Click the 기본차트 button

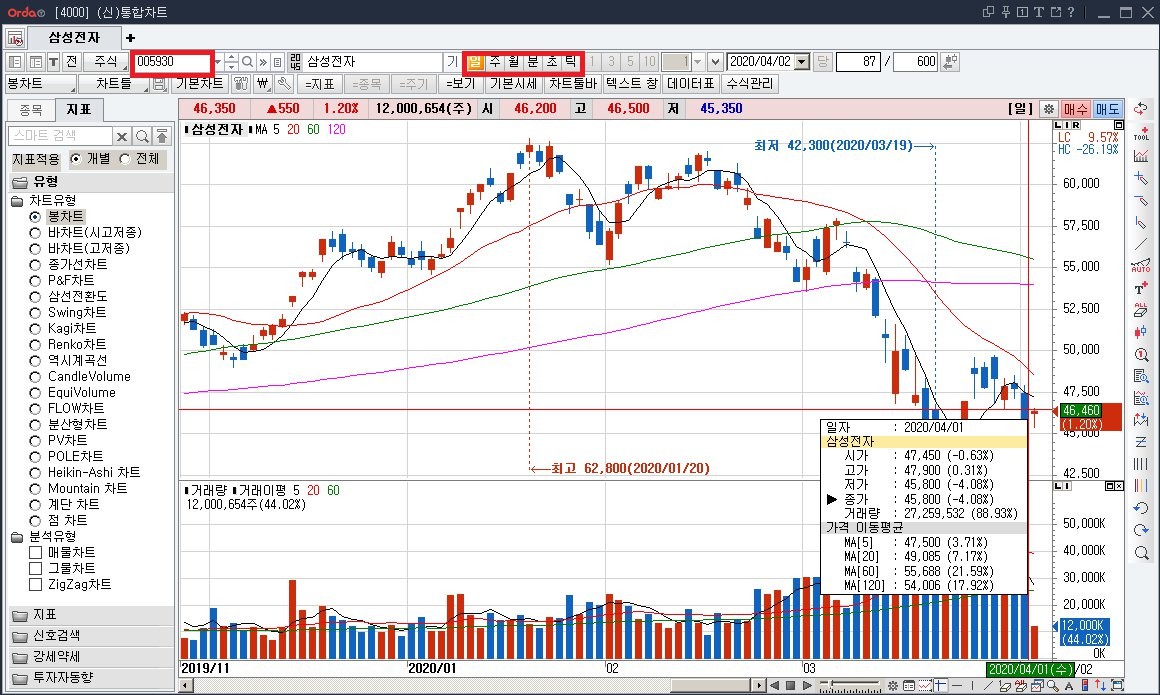200,84
